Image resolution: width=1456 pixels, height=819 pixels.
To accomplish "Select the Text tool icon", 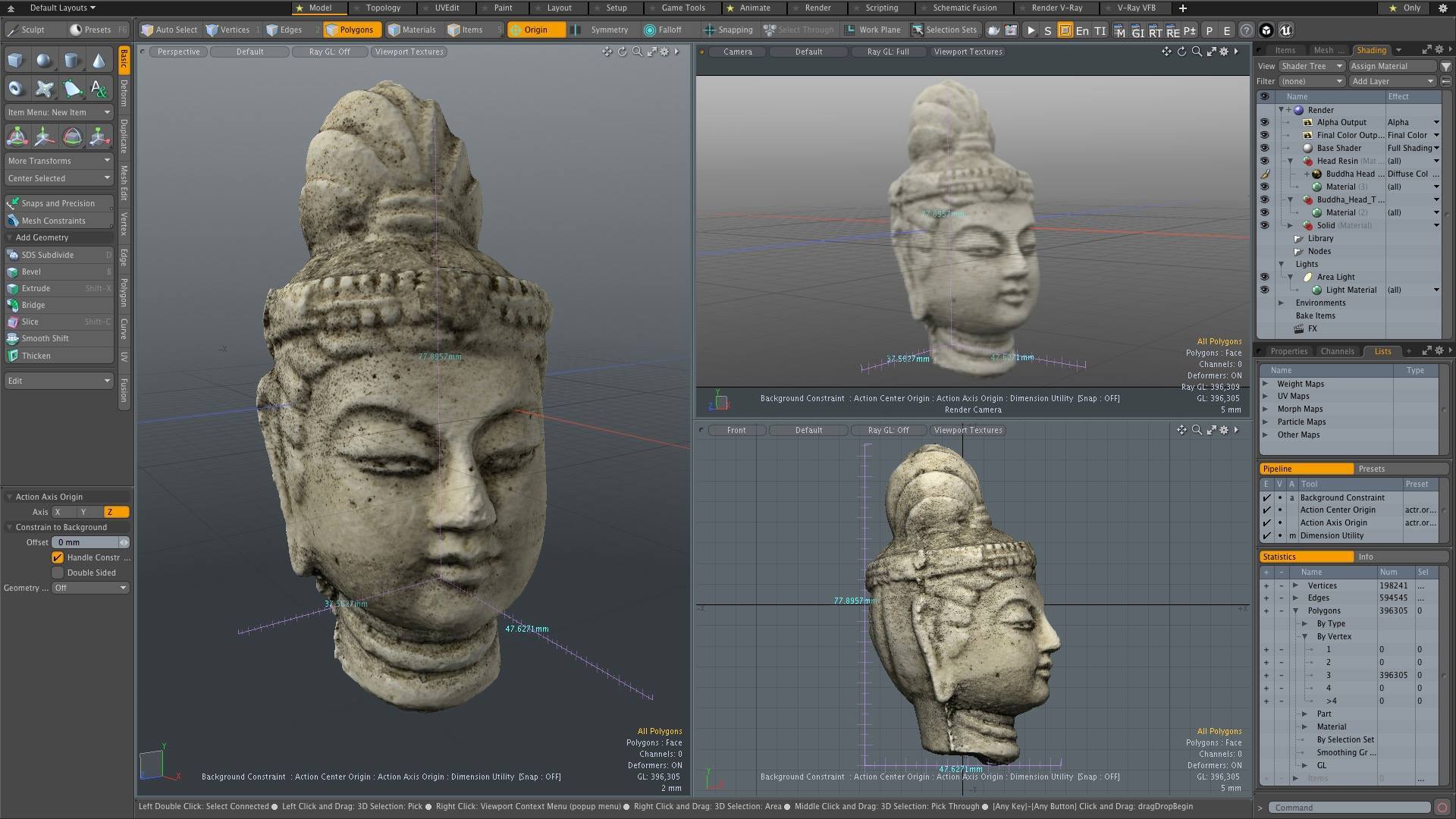I will point(99,89).
